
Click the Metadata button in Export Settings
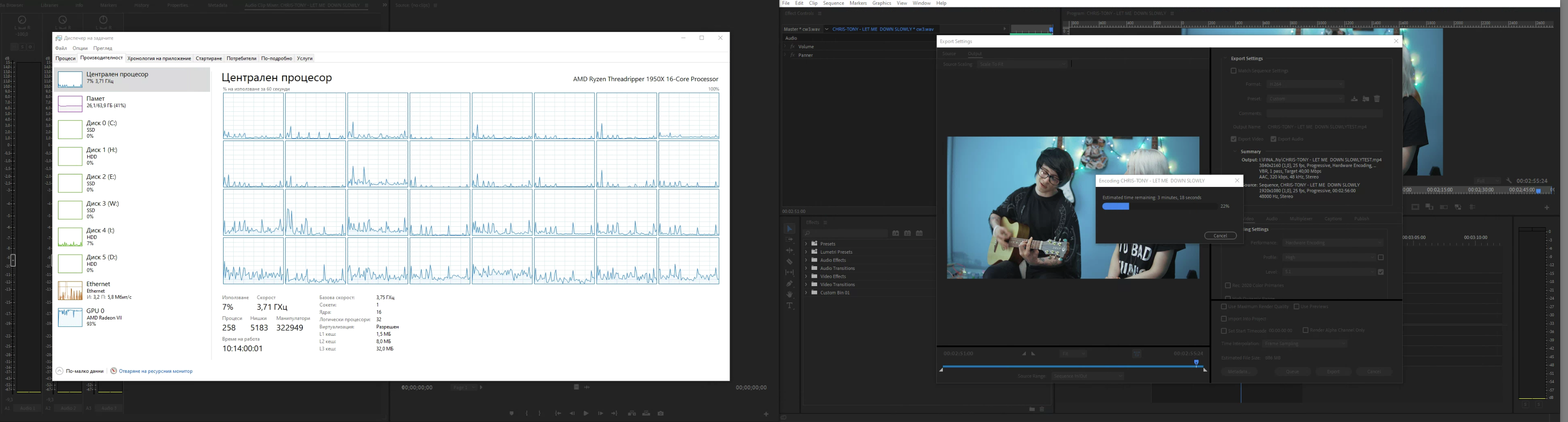click(1239, 371)
